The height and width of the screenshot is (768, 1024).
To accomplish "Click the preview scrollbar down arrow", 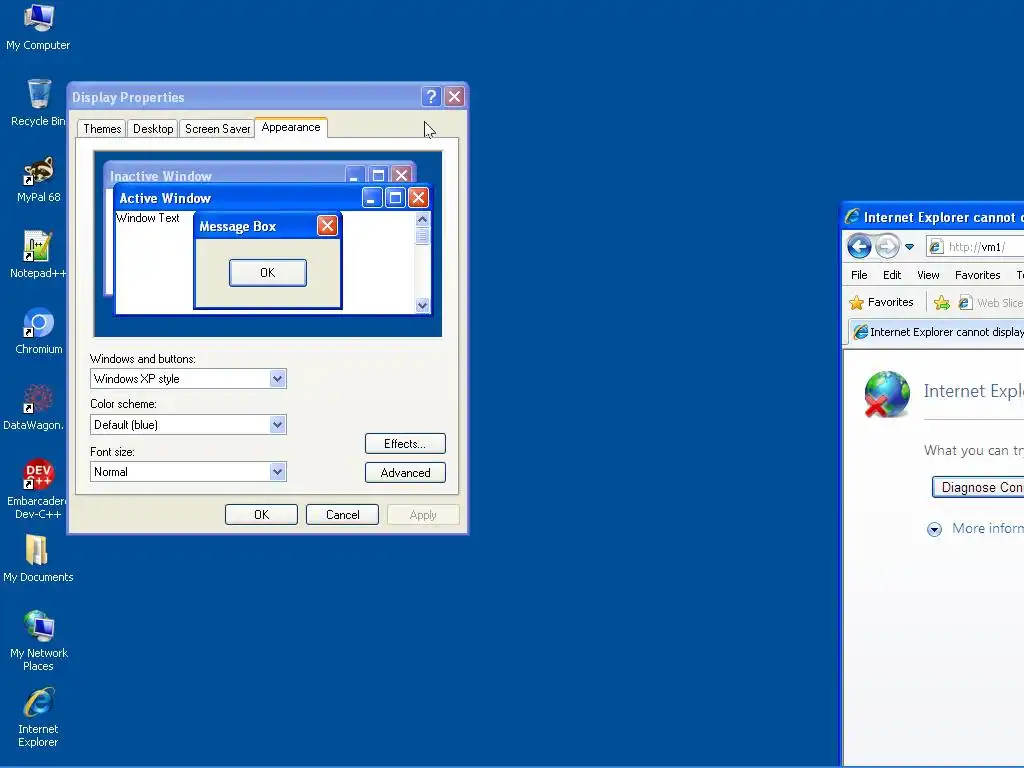I will pos(423,305).
